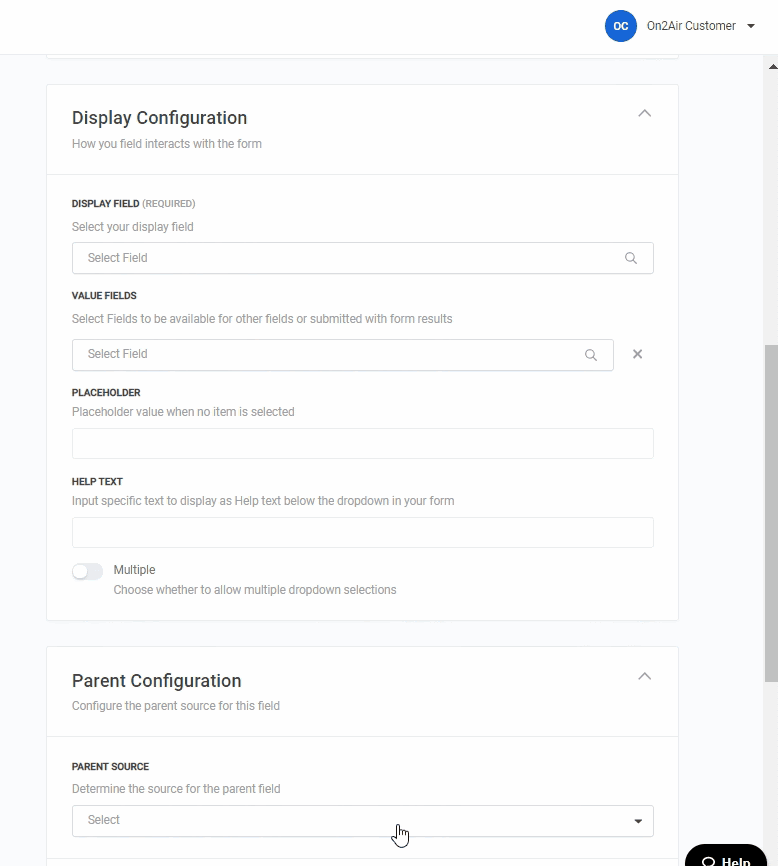Collapse the Parent Configuration section

644,676
